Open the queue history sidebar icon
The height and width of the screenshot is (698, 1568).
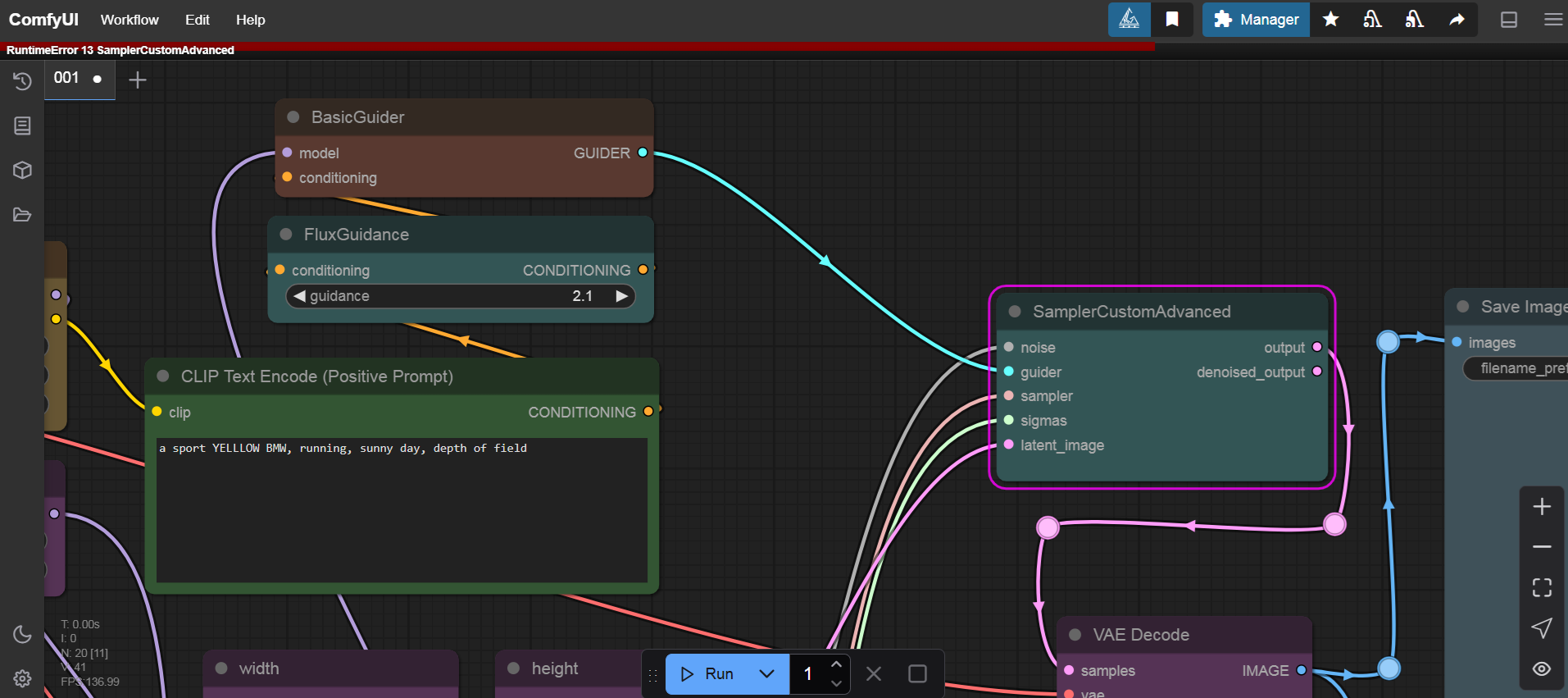pyautogui.click(x=22, y=81)
